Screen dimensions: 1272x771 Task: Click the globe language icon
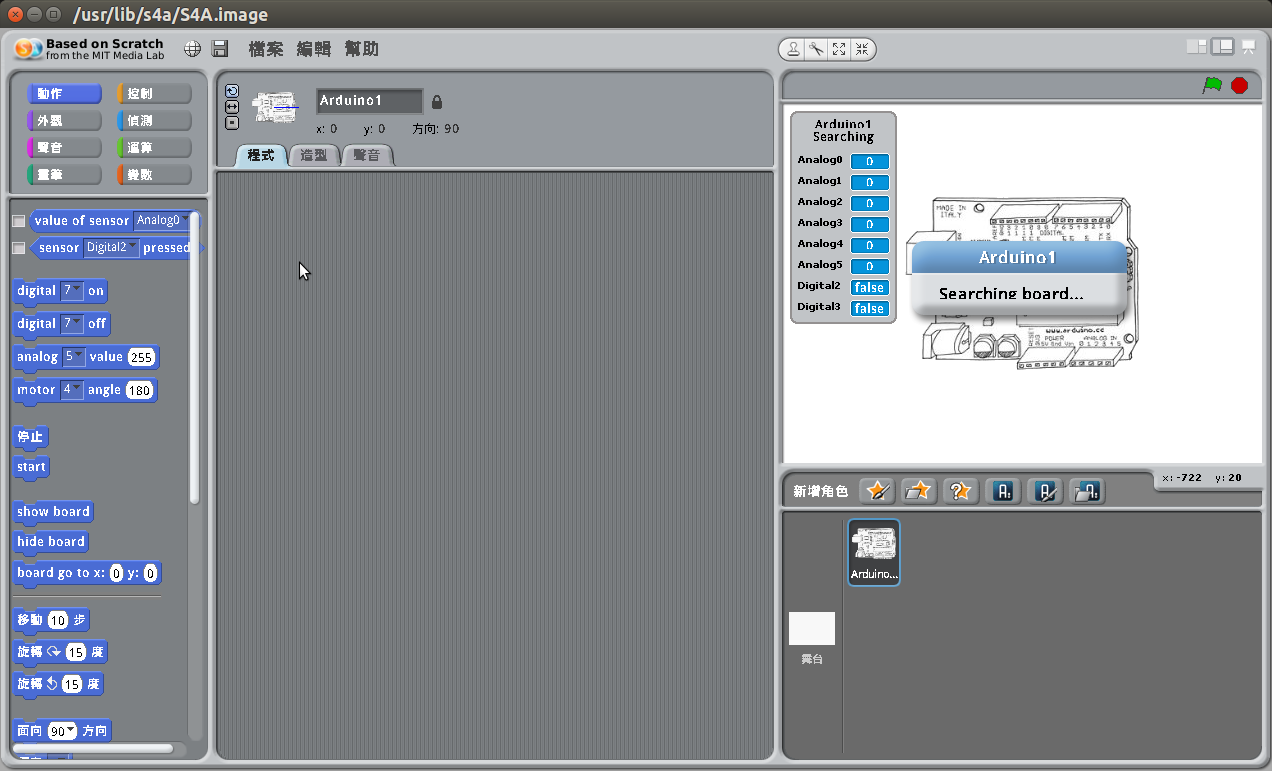click(192, 49)
